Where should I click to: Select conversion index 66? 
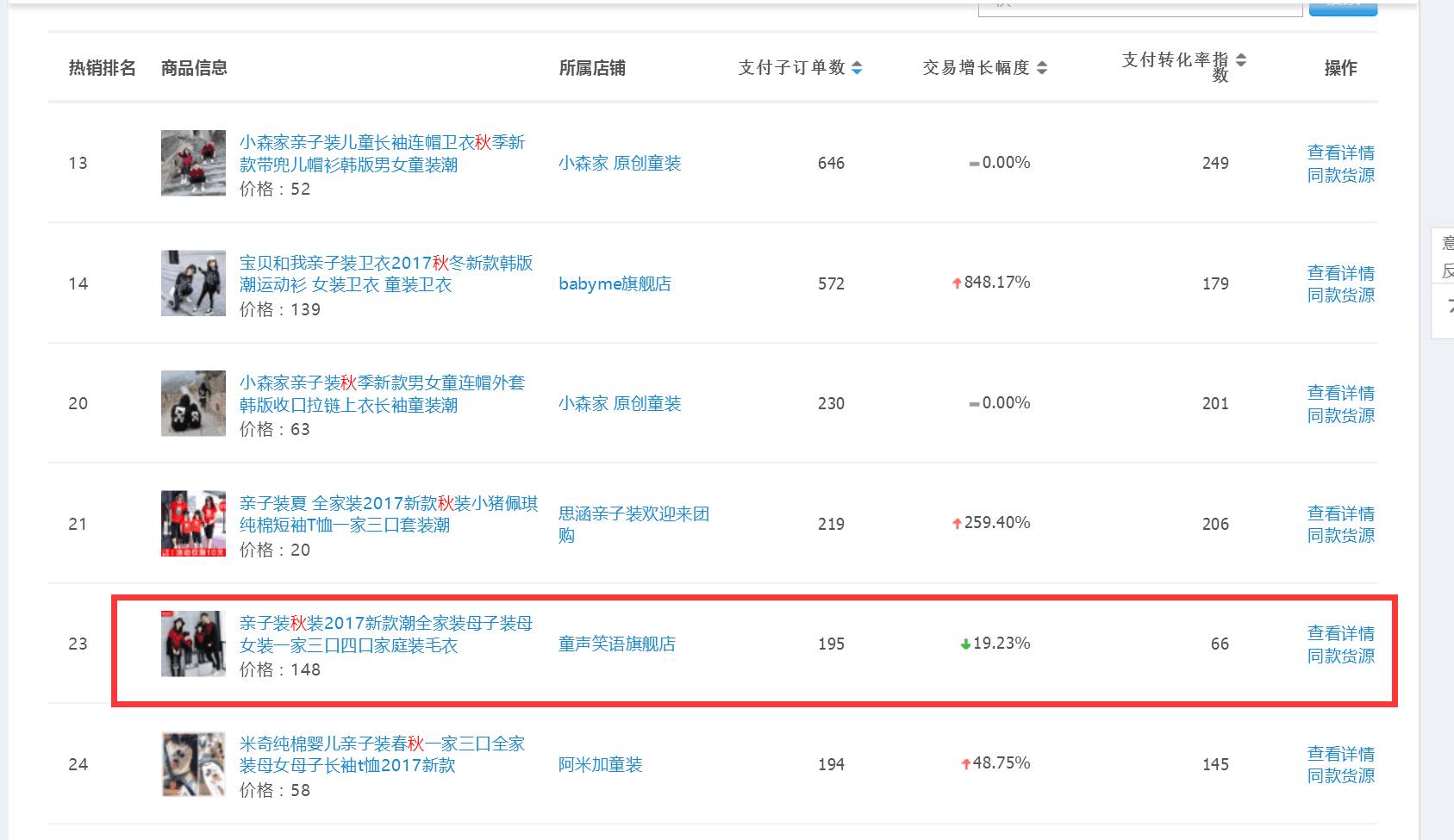(x=1220, y=644)
